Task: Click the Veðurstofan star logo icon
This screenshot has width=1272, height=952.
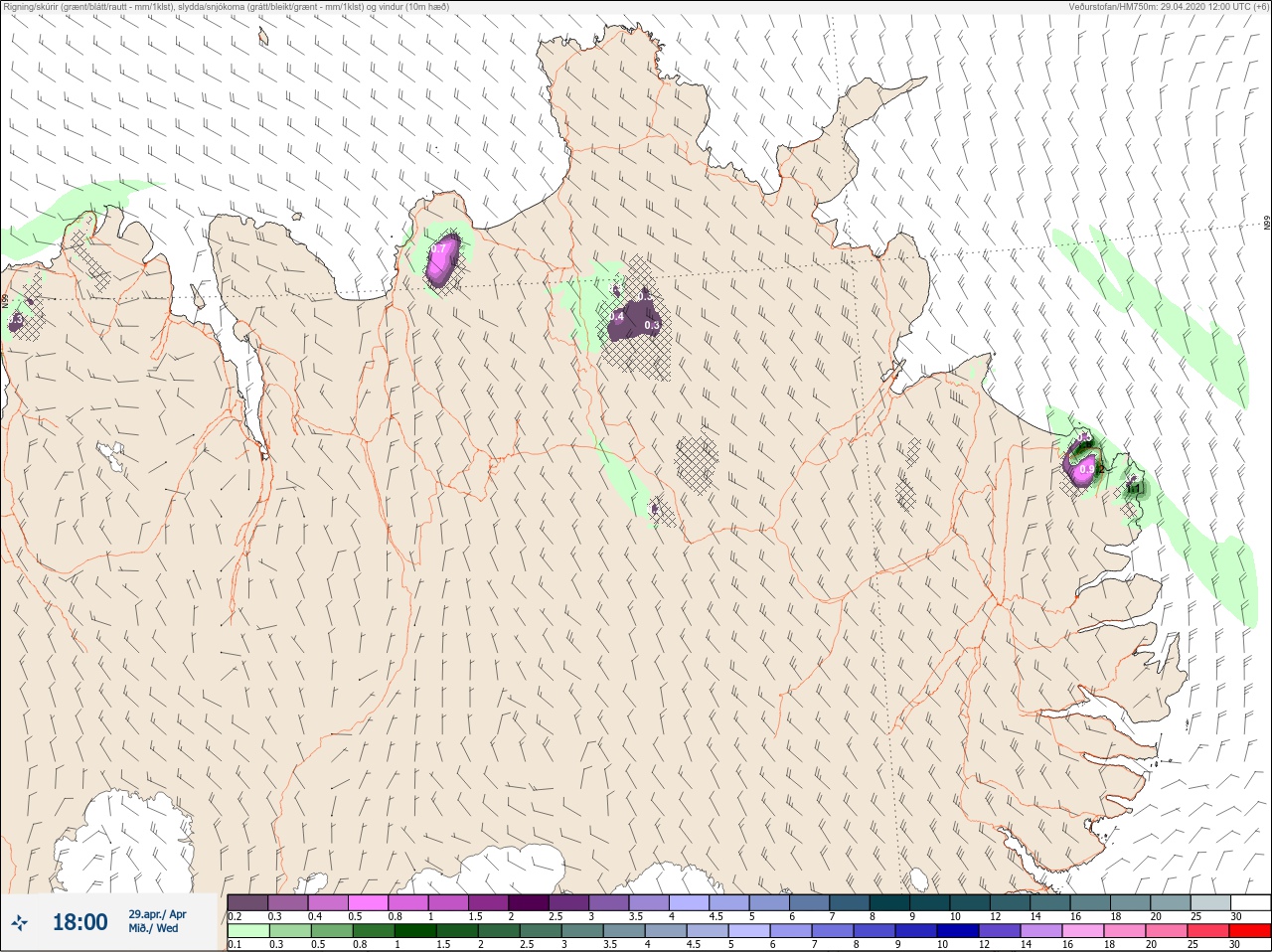Action: tap(21, 922)
